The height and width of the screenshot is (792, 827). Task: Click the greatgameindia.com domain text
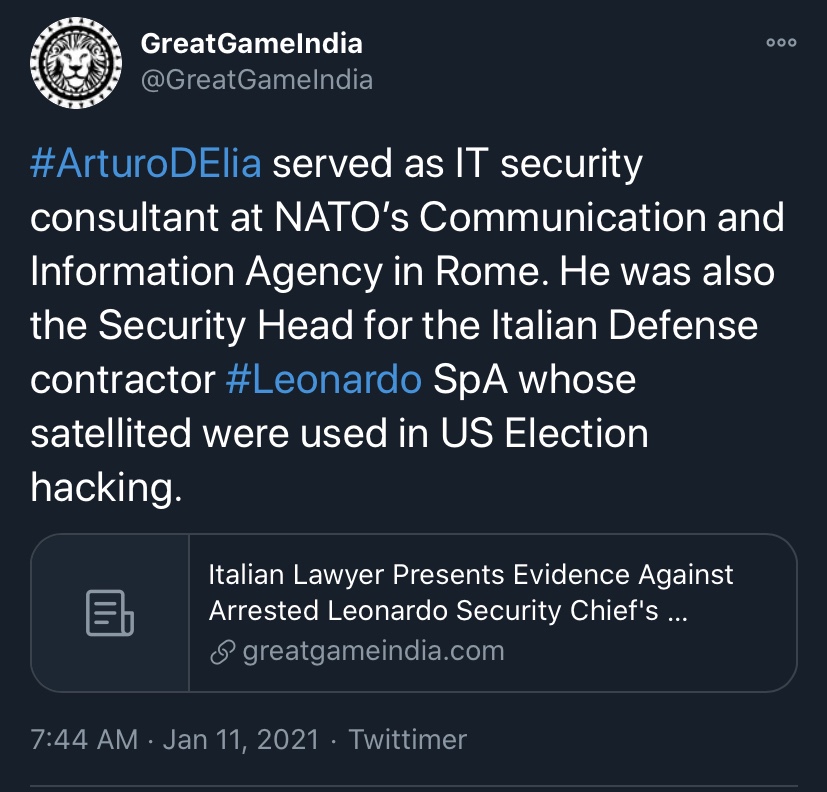(373, 651)
